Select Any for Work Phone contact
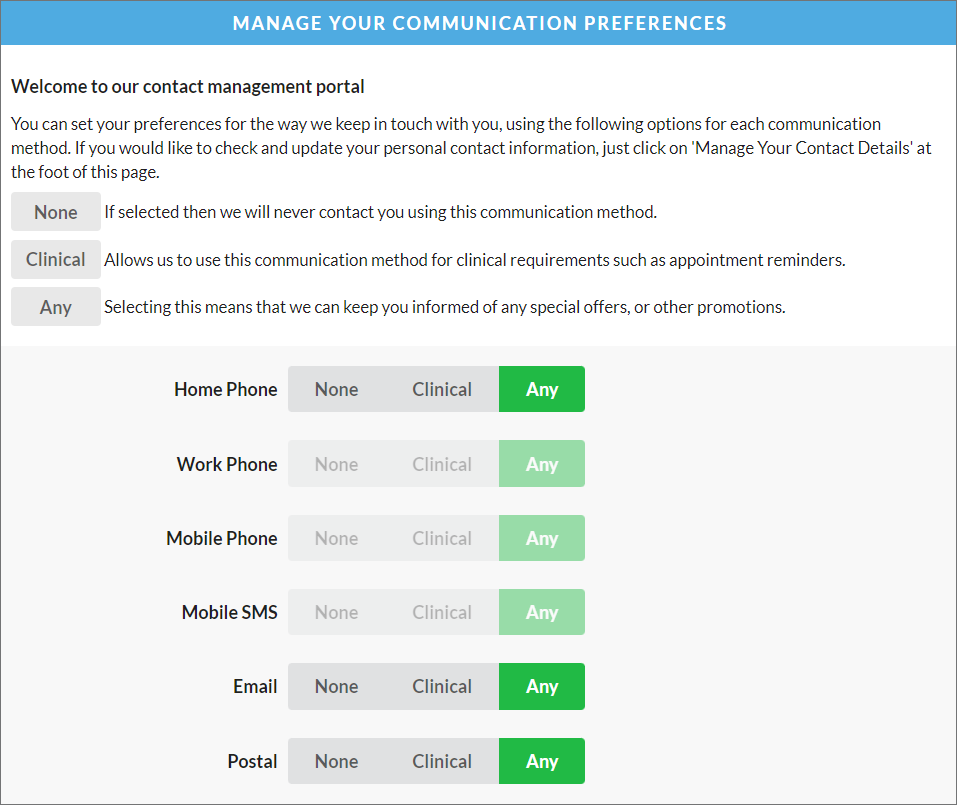The image size is (957, 805). [x=542, y=463]
